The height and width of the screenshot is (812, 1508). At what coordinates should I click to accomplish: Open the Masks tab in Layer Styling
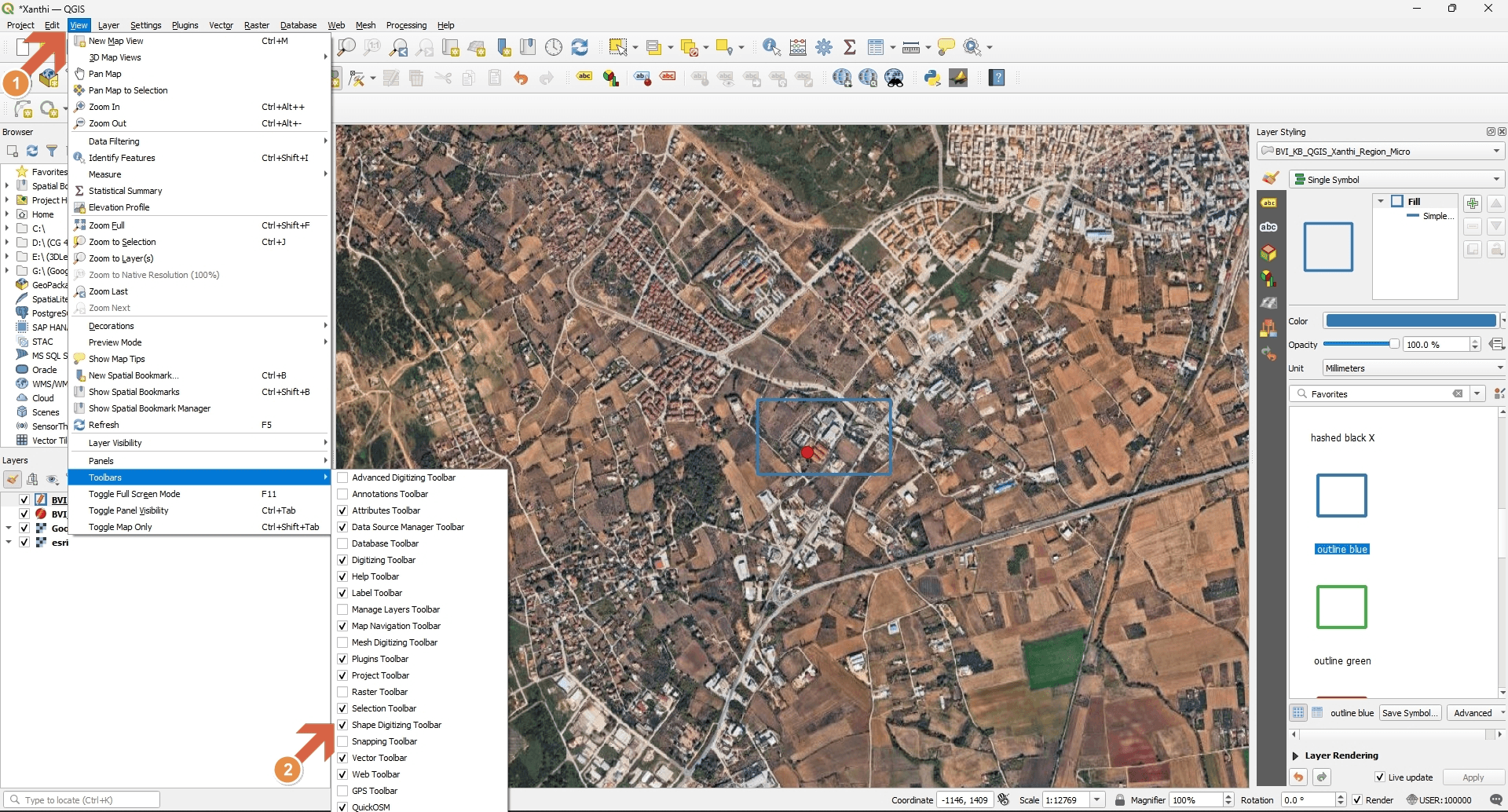[1269, 228]
